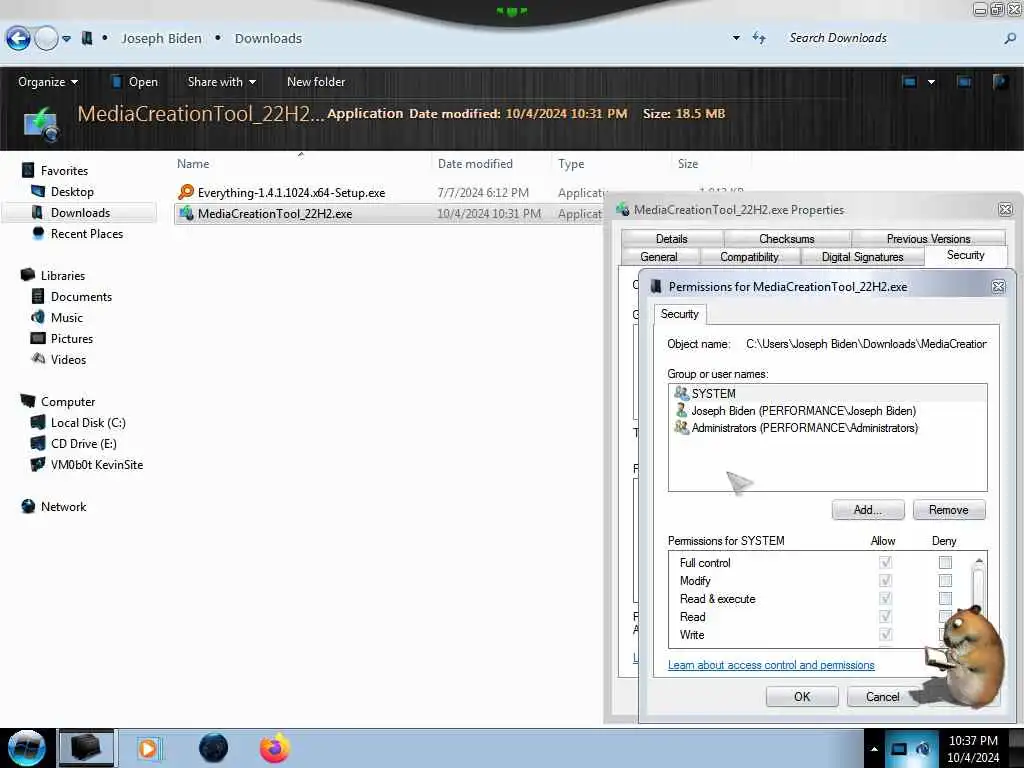
Task: Toggle the preview pane icon
Action: [x=964, y=82]
